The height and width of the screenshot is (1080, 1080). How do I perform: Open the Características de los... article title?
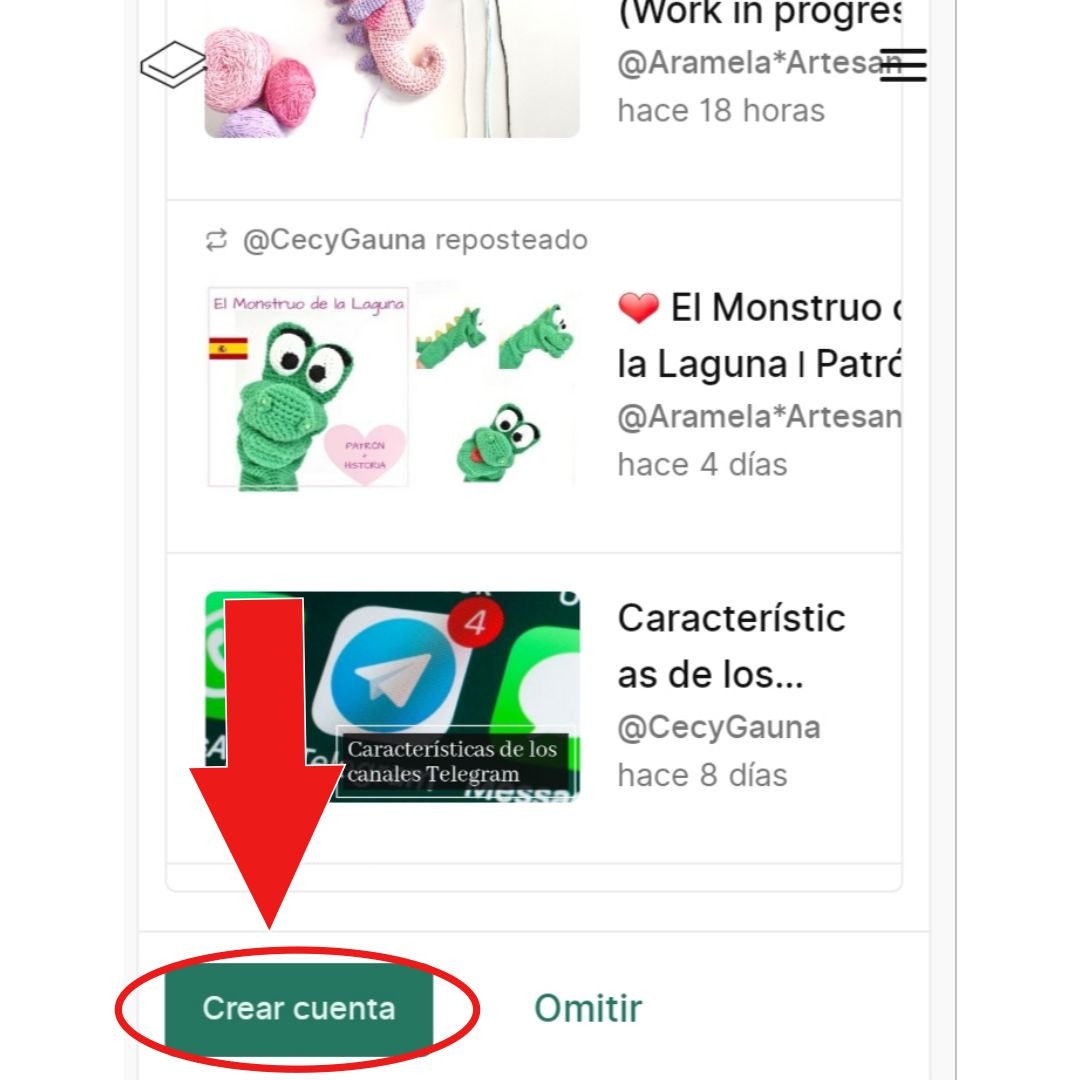coord(731,645)
